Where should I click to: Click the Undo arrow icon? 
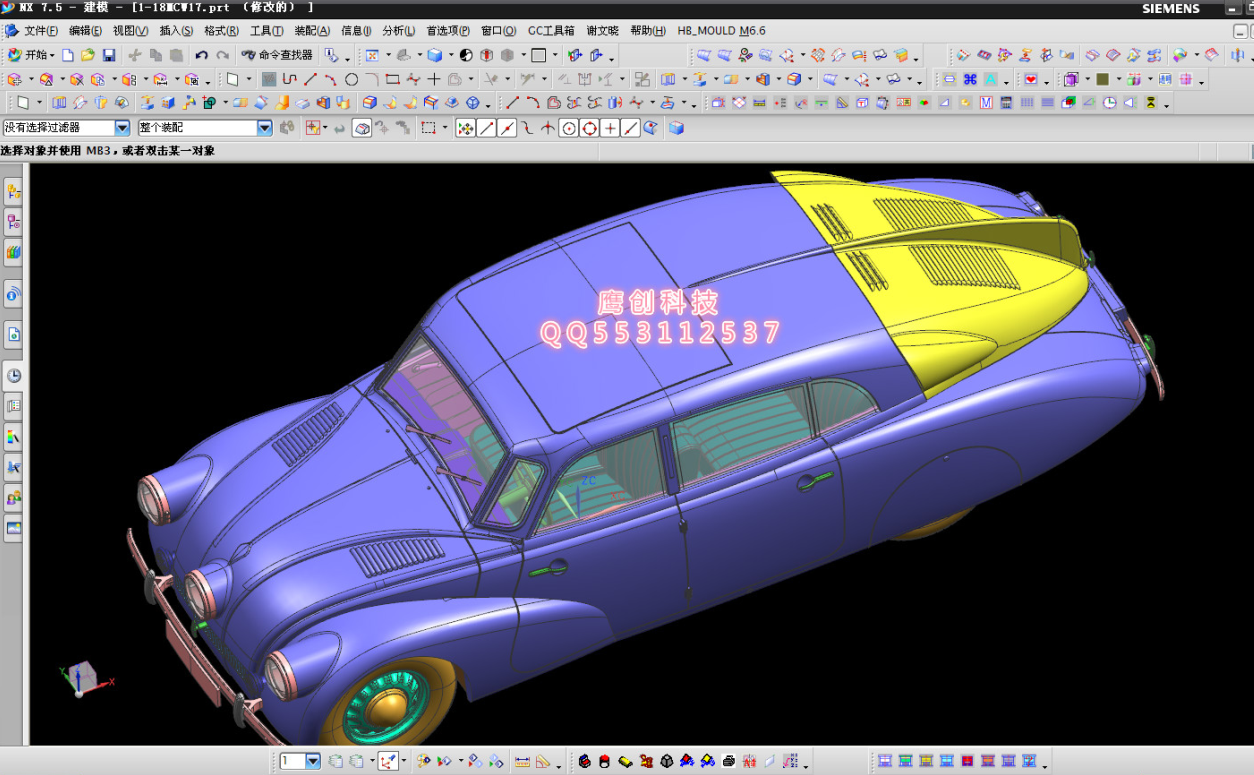click(x=202, y=56)
